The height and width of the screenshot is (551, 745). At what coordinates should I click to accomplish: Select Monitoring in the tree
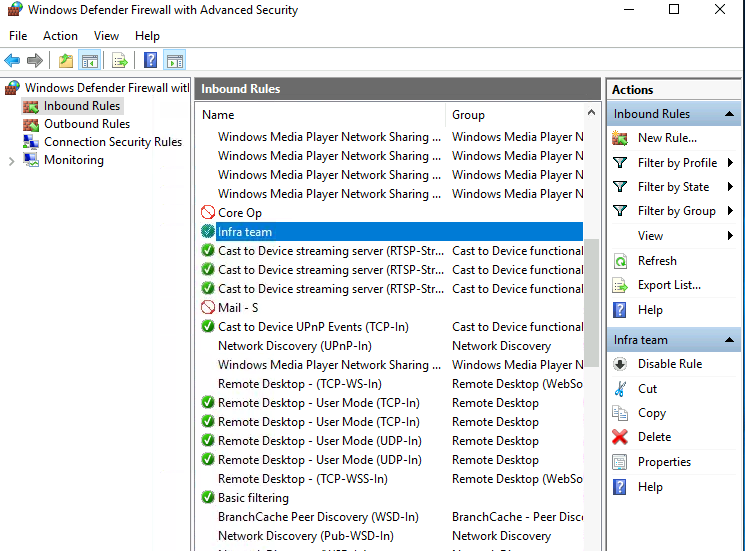(x=74, y=160)
